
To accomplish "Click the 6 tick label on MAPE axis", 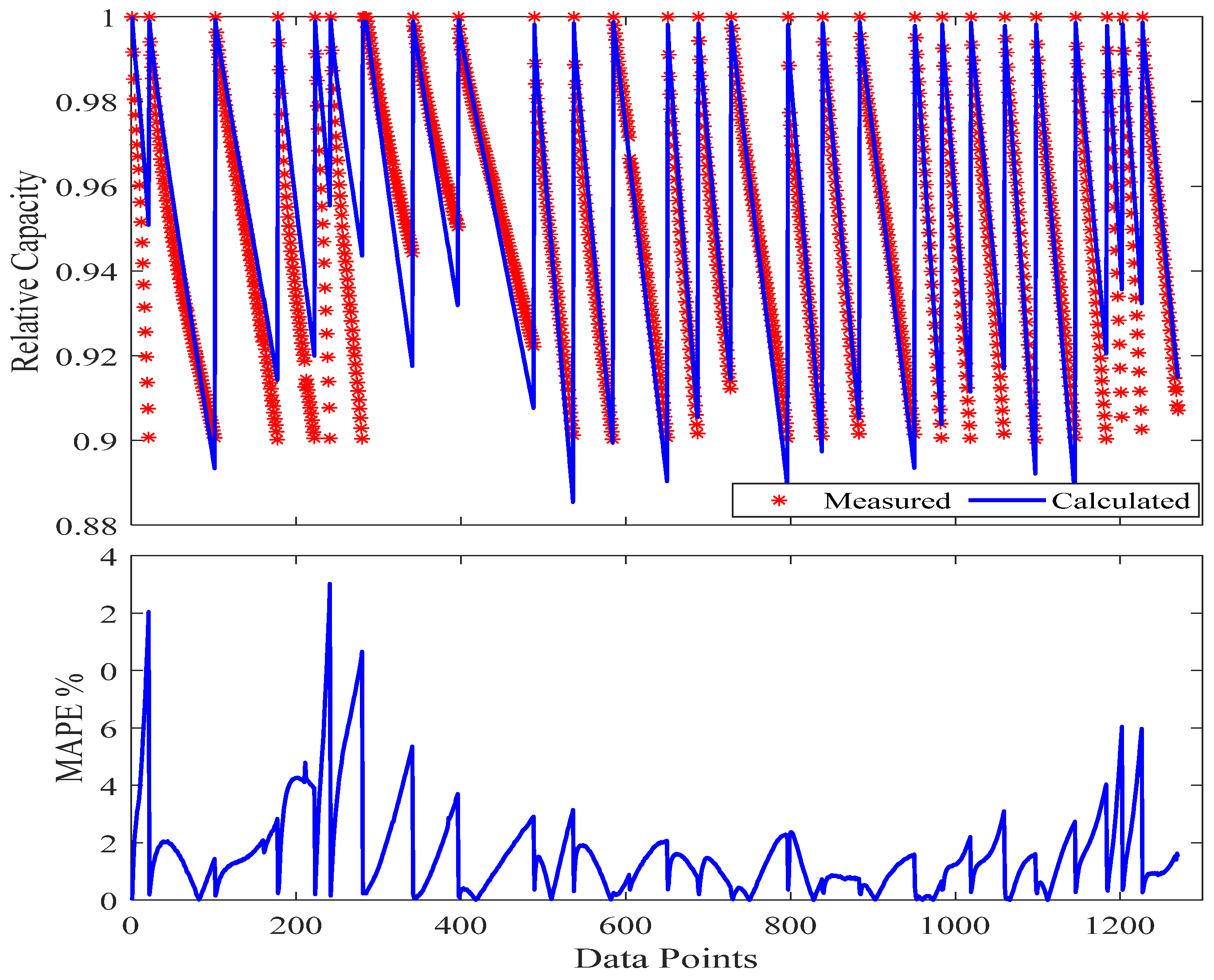I will pos(108,730).
